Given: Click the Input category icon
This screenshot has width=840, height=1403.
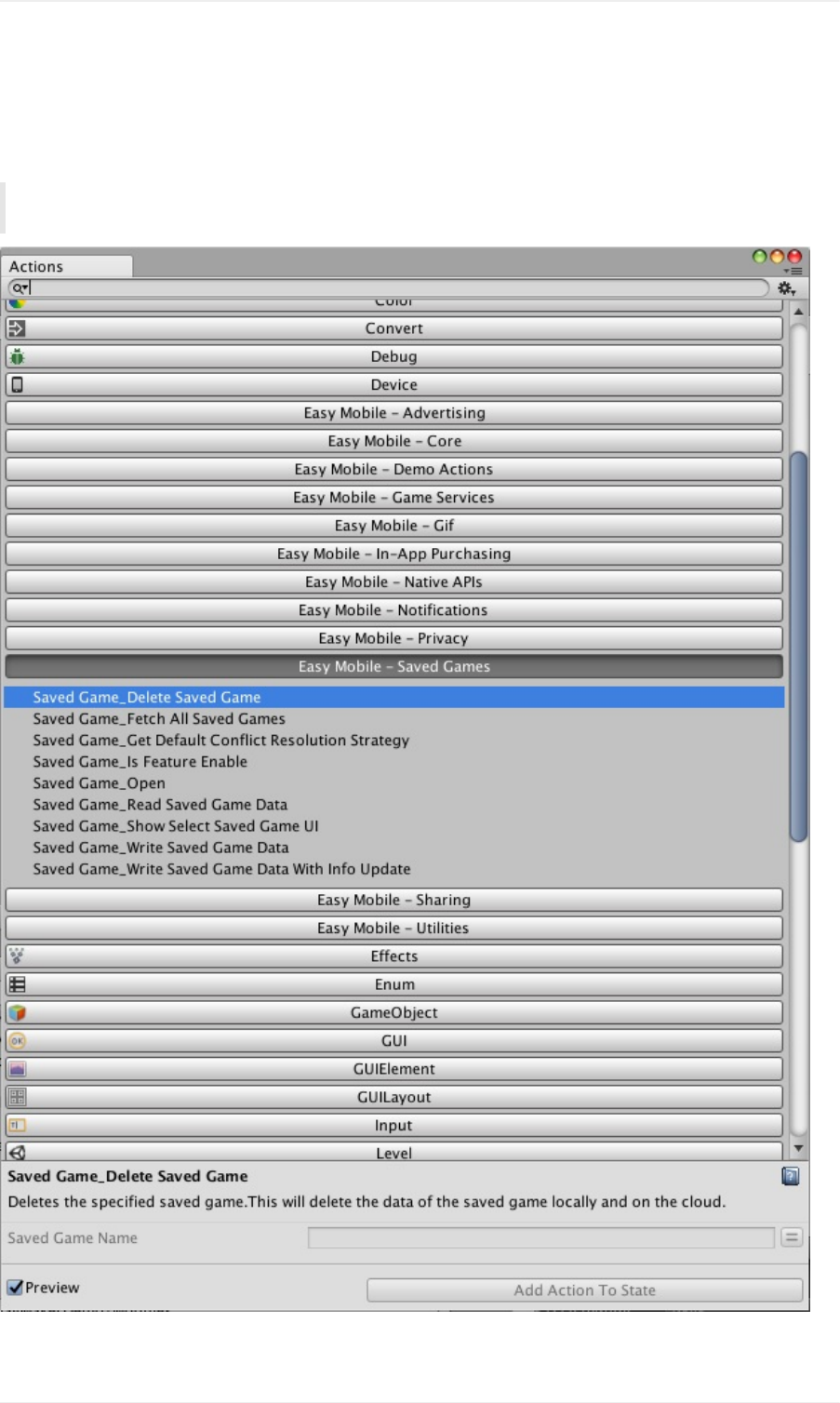Looking at the screenshot, I should [17, 1125].
